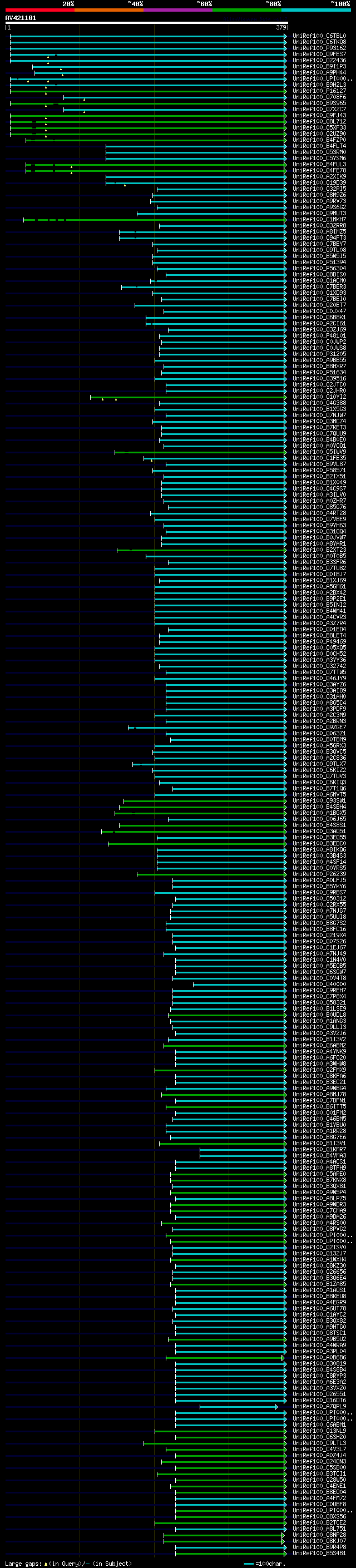
Task: Open hit UniRef100_Q46JY9
Action: point(319,678)
